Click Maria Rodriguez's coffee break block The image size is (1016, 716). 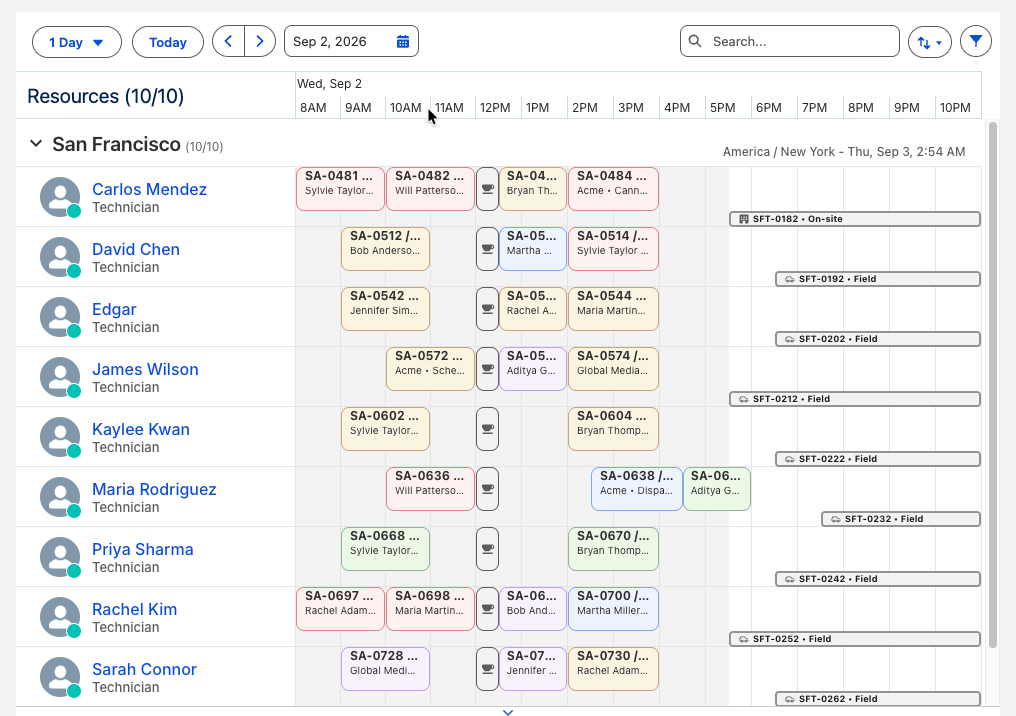pyautogui.click(x=487, y=489)
